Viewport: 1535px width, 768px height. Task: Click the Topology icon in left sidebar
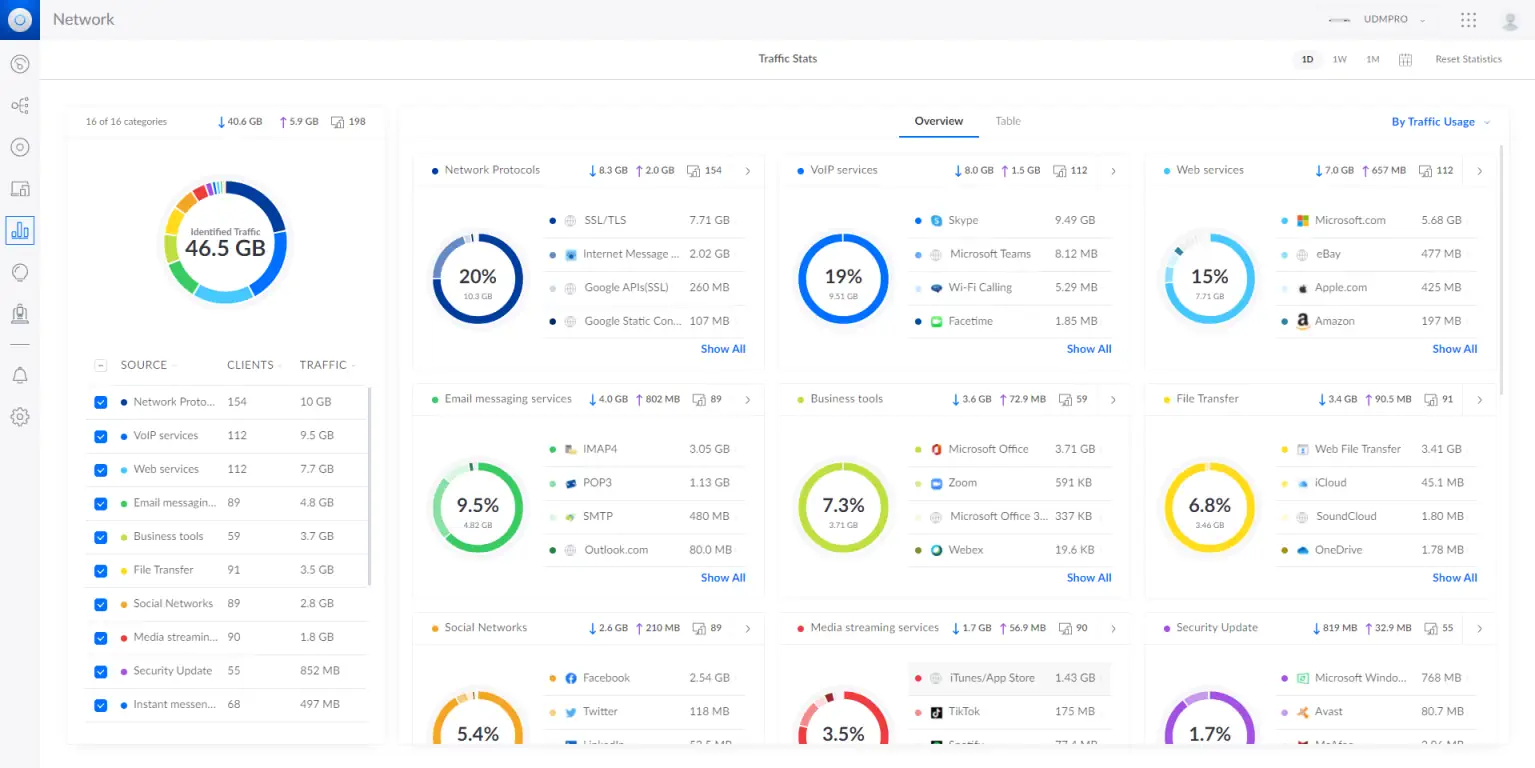[x=20, y=105]
